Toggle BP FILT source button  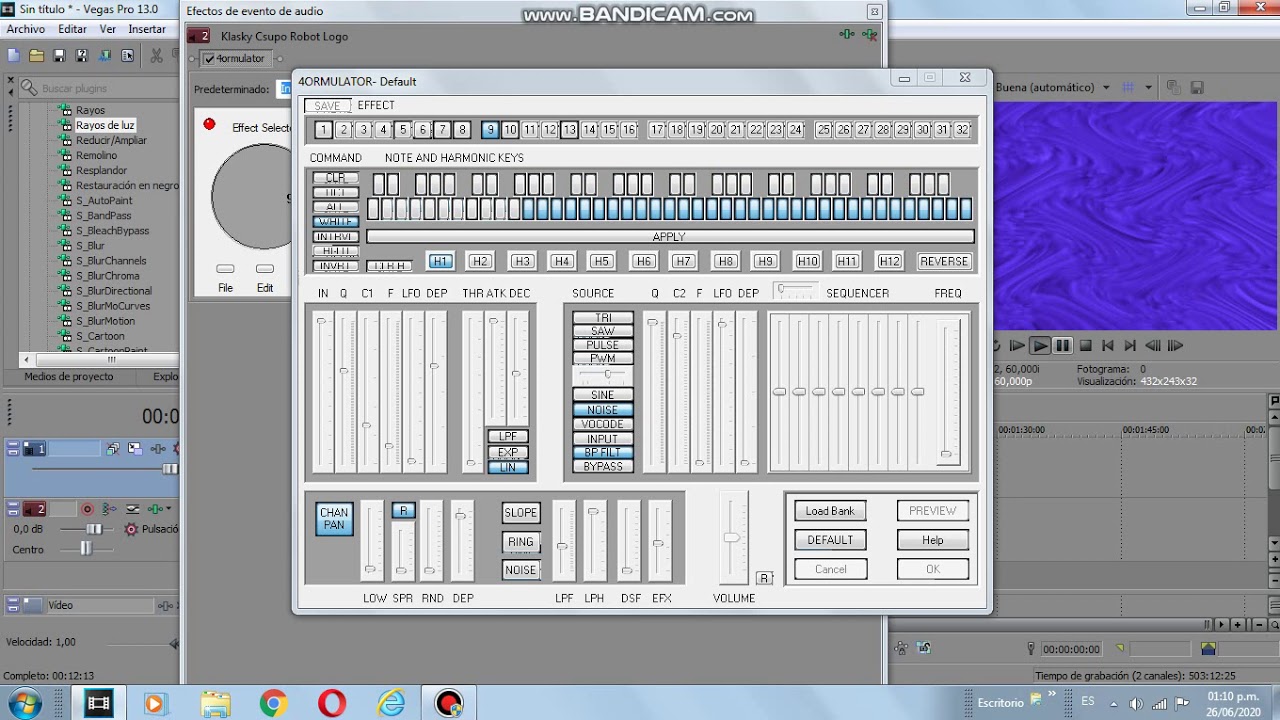[602, 452]
